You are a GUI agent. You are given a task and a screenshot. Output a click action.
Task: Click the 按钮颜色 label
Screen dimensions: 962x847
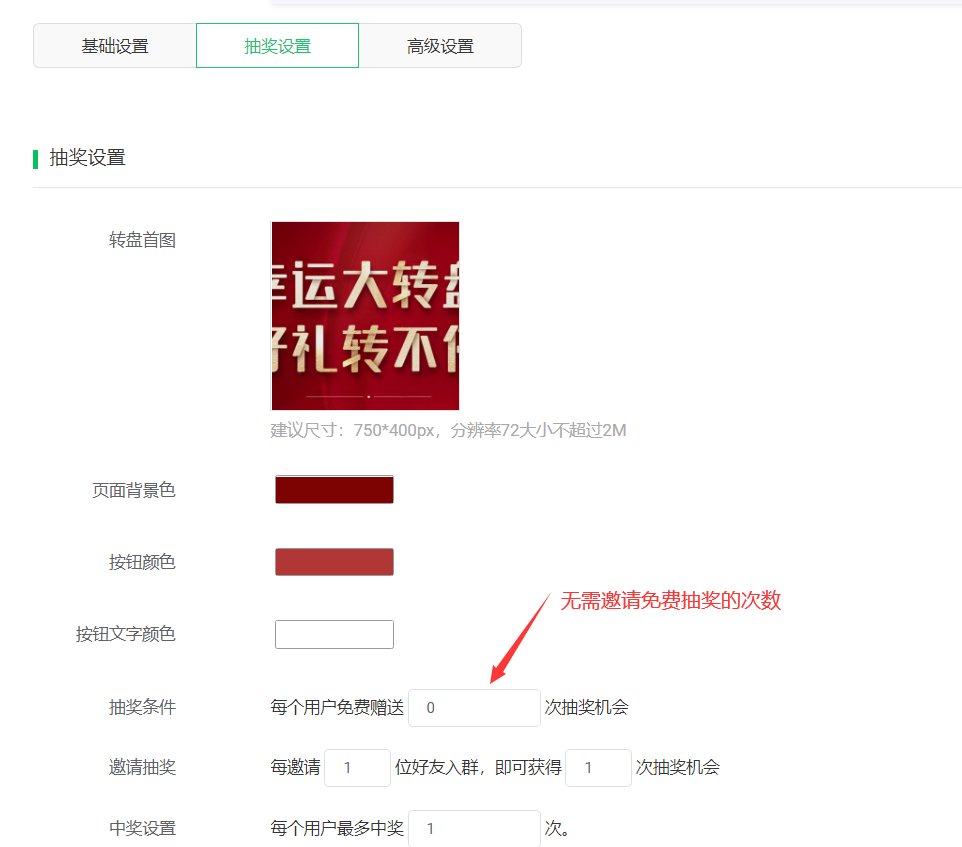(x=142, y=562)
